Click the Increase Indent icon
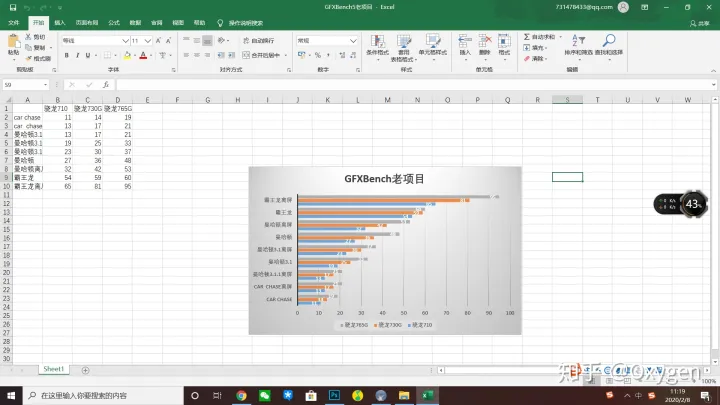The image size is (720, 405). (231, 55)
